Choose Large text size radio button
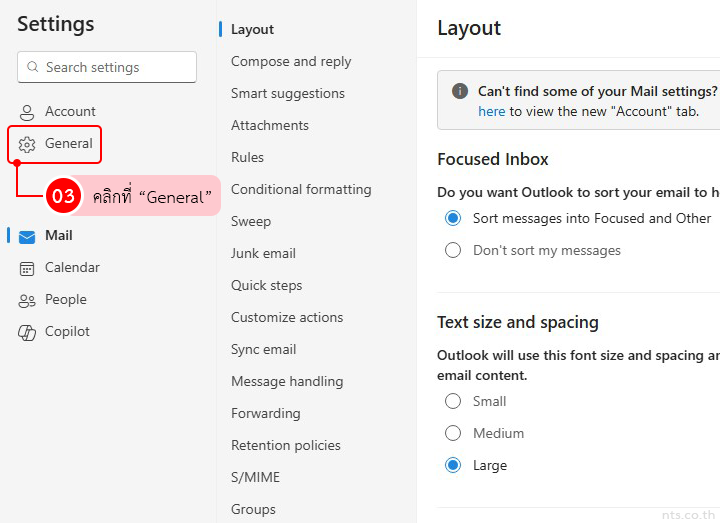Screen dimensions: 720x523 pyautogui.click(x=453, y=465)
